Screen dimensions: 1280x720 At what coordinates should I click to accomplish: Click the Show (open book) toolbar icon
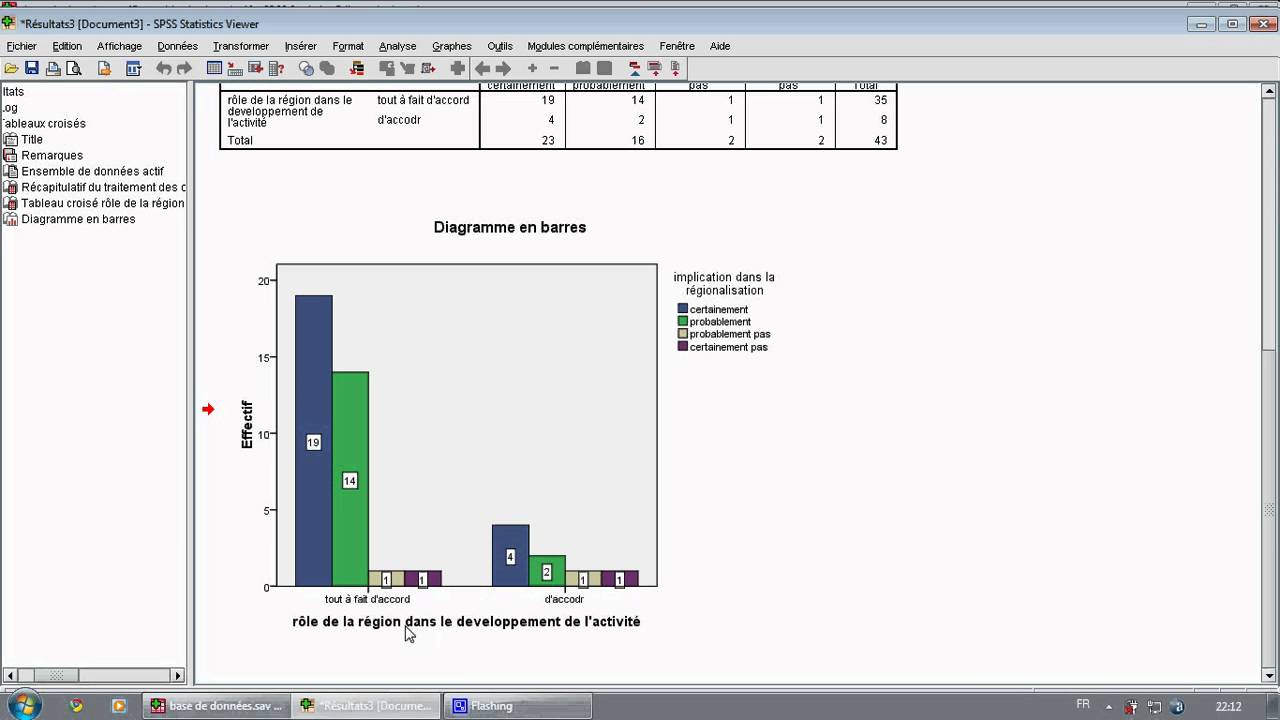pyautogui.click(x=583, y=68)
